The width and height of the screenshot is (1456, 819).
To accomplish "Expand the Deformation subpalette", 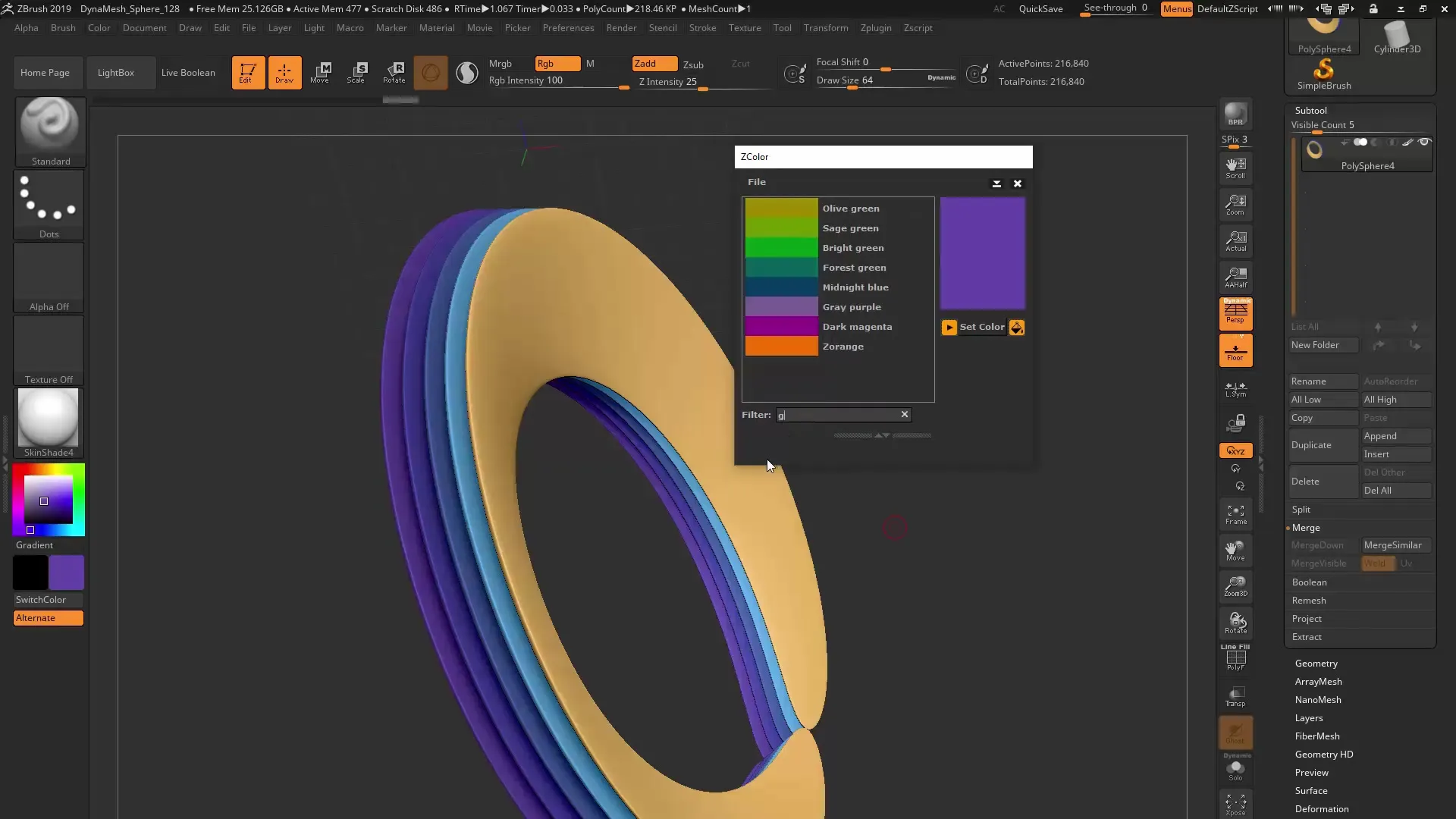I will [1322, 809].
